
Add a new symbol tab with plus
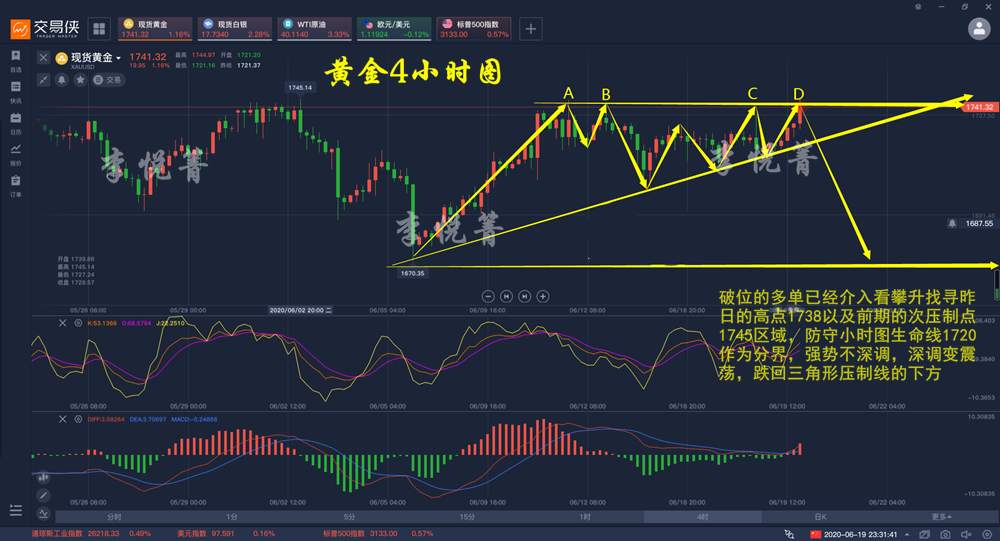(531, 29)
